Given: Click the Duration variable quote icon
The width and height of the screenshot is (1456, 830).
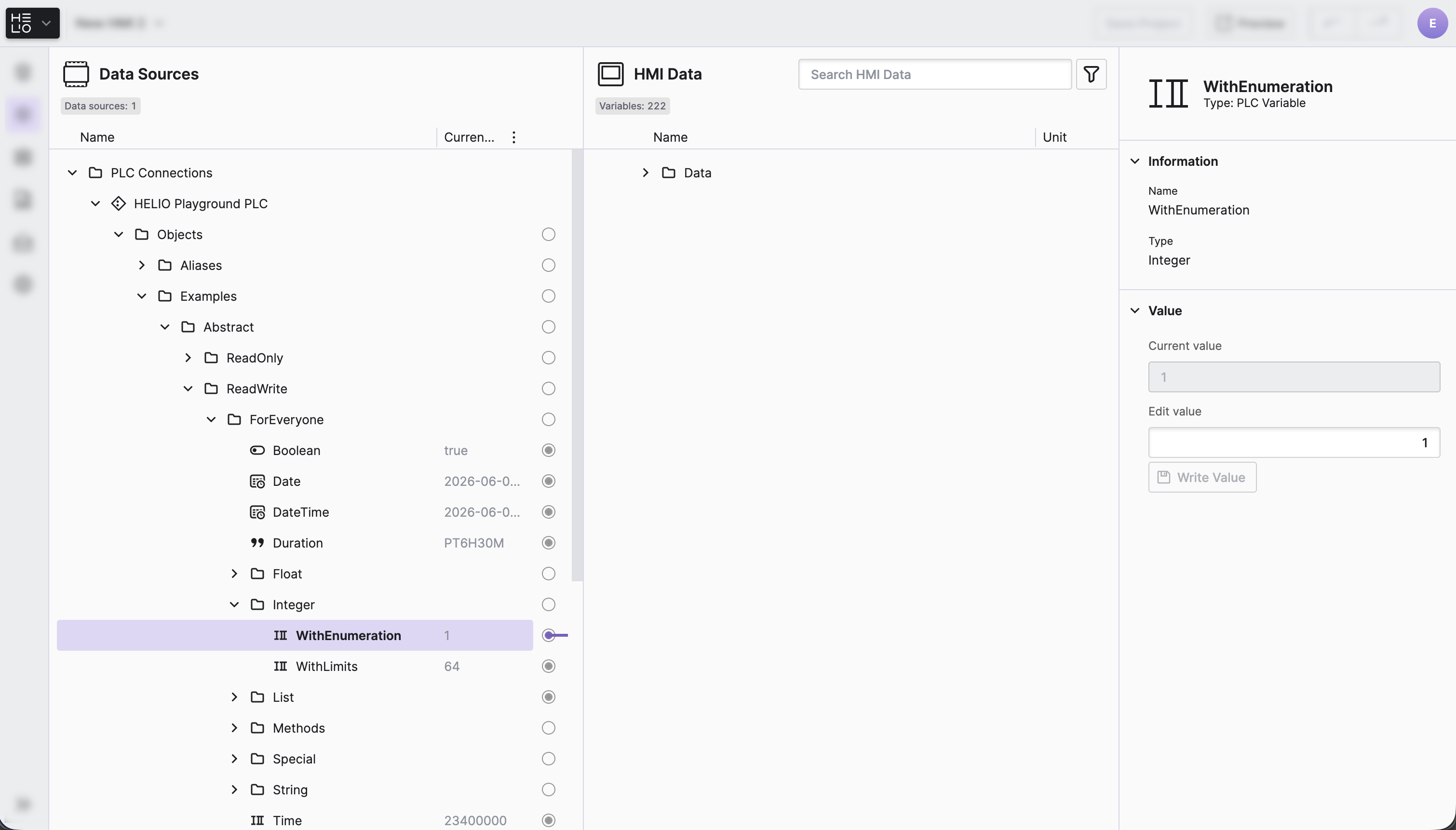Looking at the screenshot, I should (257, 543).
